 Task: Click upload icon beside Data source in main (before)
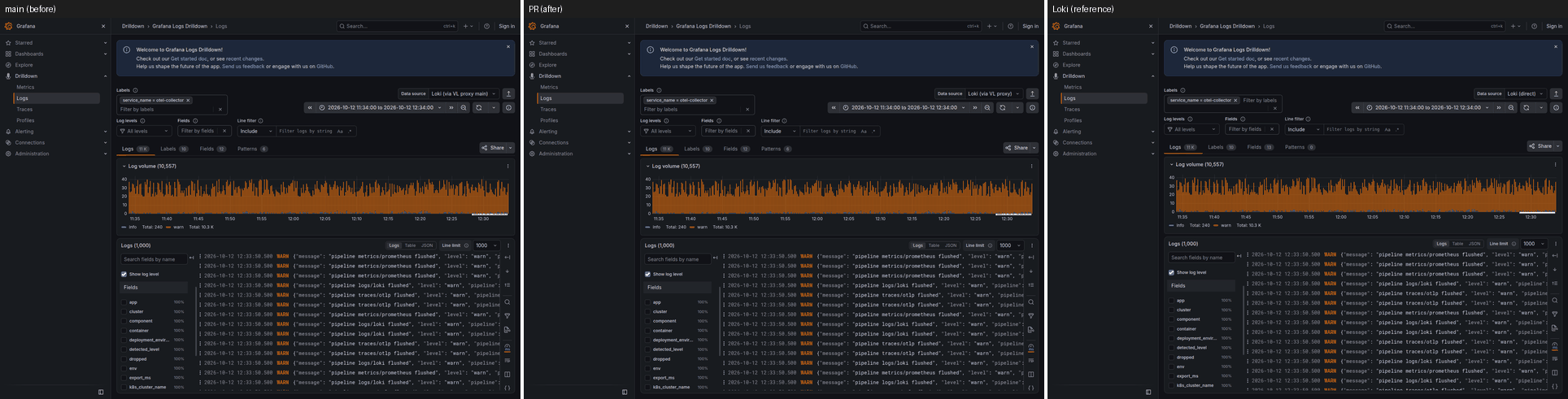click(508, 93)
